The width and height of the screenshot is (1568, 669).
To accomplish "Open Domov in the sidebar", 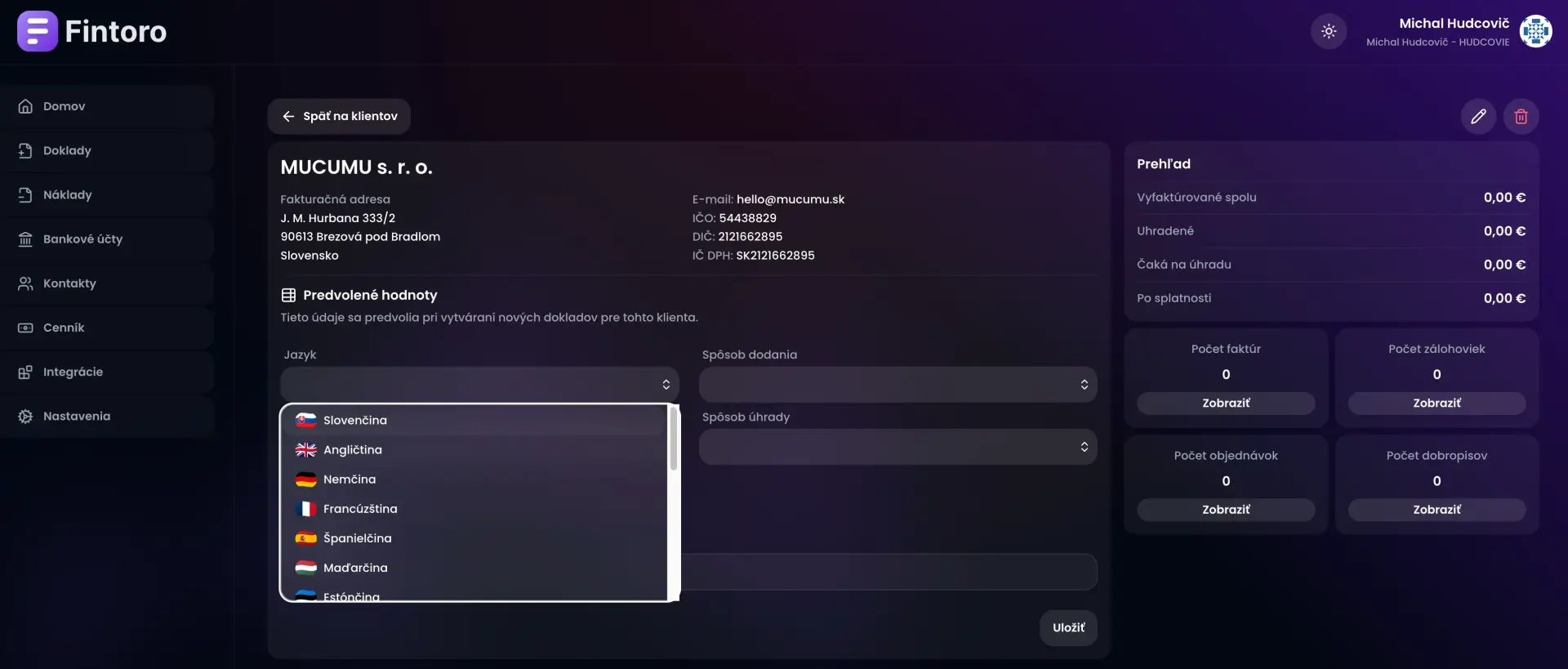I will [64, 106].
